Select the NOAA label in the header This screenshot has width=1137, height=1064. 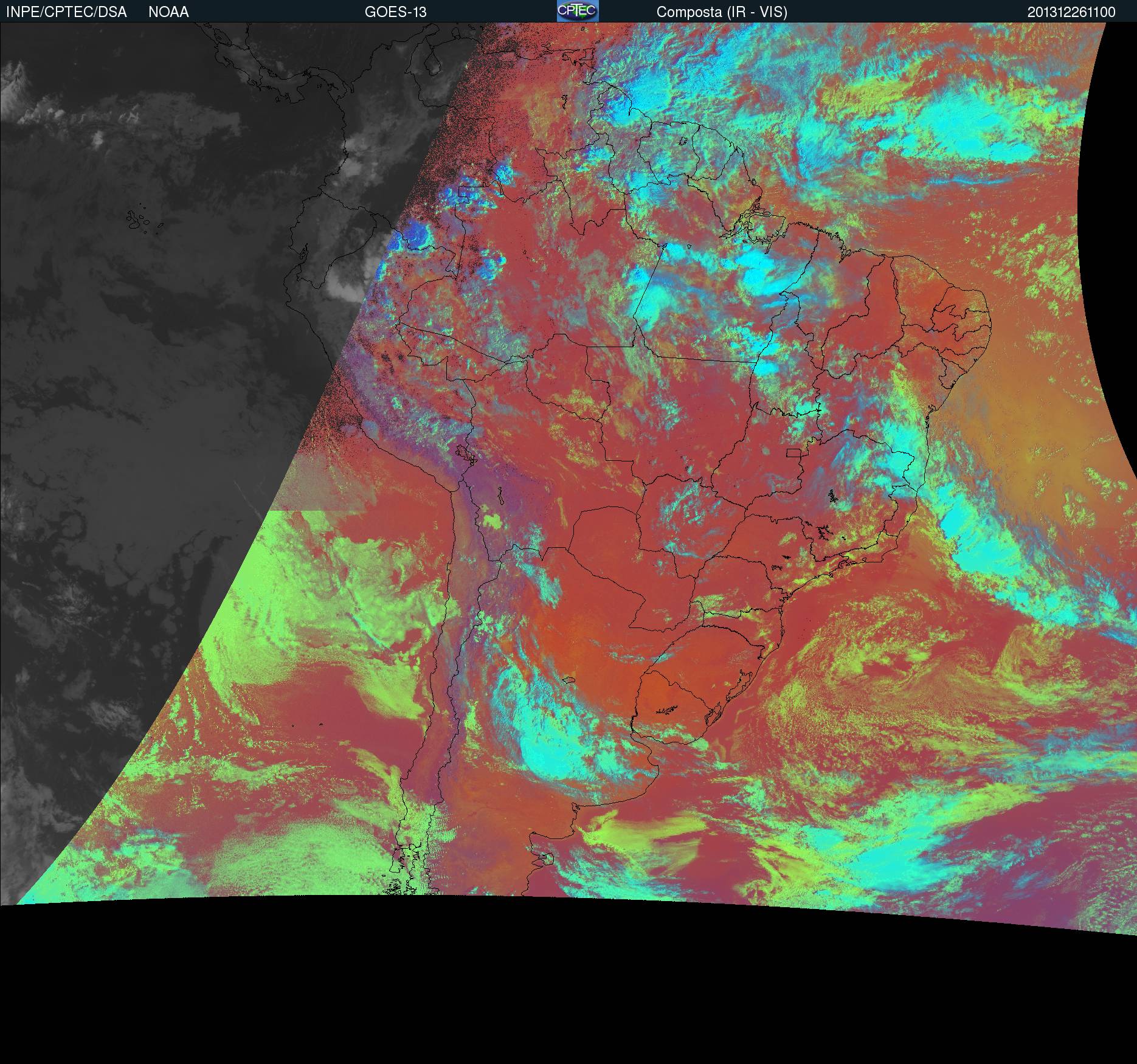pyautogui.click(x=168, y=12)
